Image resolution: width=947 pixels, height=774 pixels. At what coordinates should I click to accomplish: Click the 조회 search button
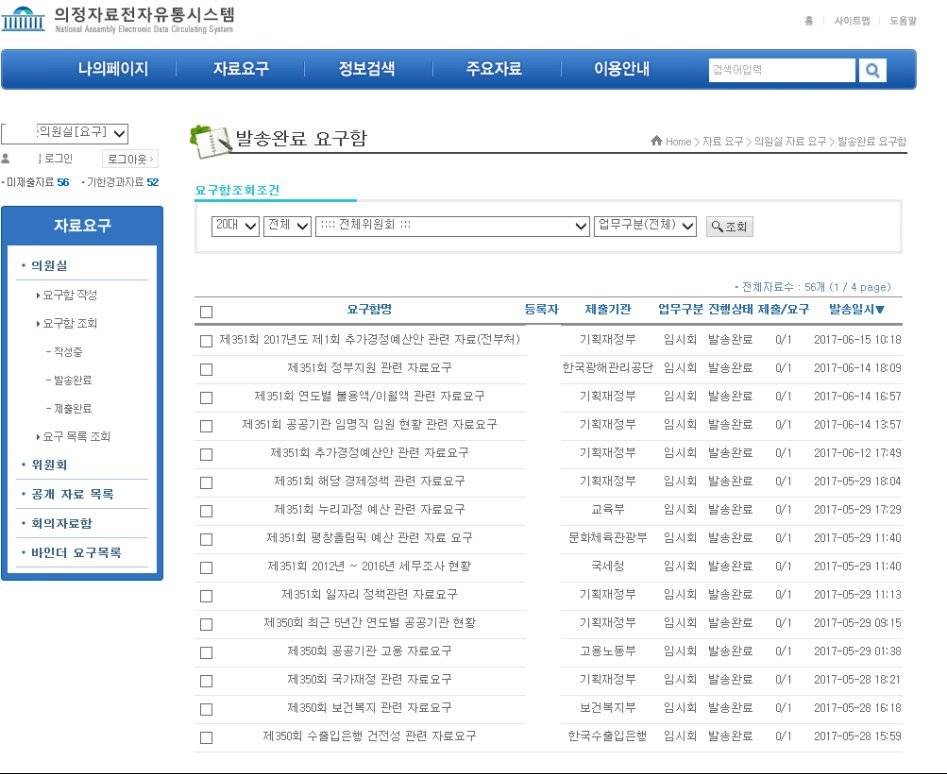tap(731, 226)
